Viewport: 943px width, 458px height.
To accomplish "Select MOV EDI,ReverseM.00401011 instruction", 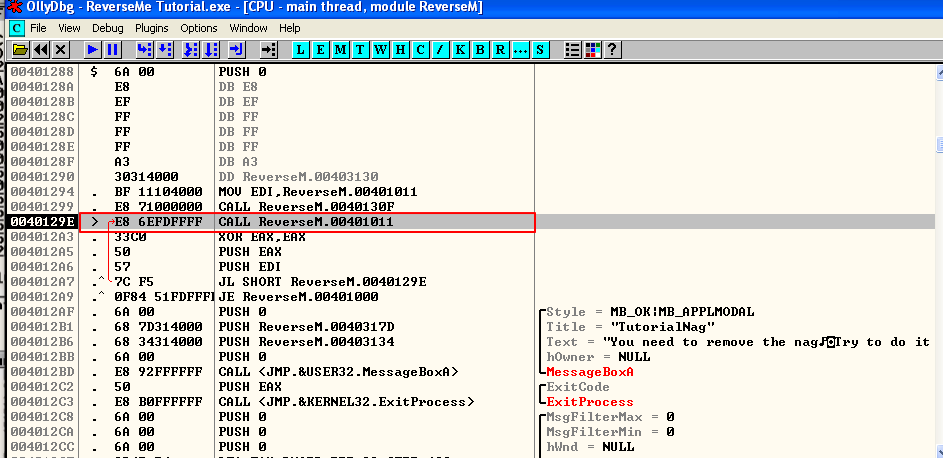I will (318, 192).
